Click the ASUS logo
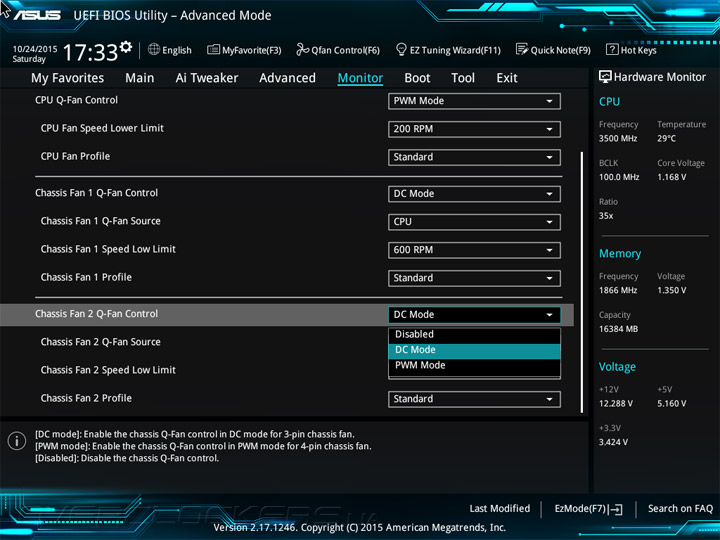720x540 pixels. pos(37,15)
